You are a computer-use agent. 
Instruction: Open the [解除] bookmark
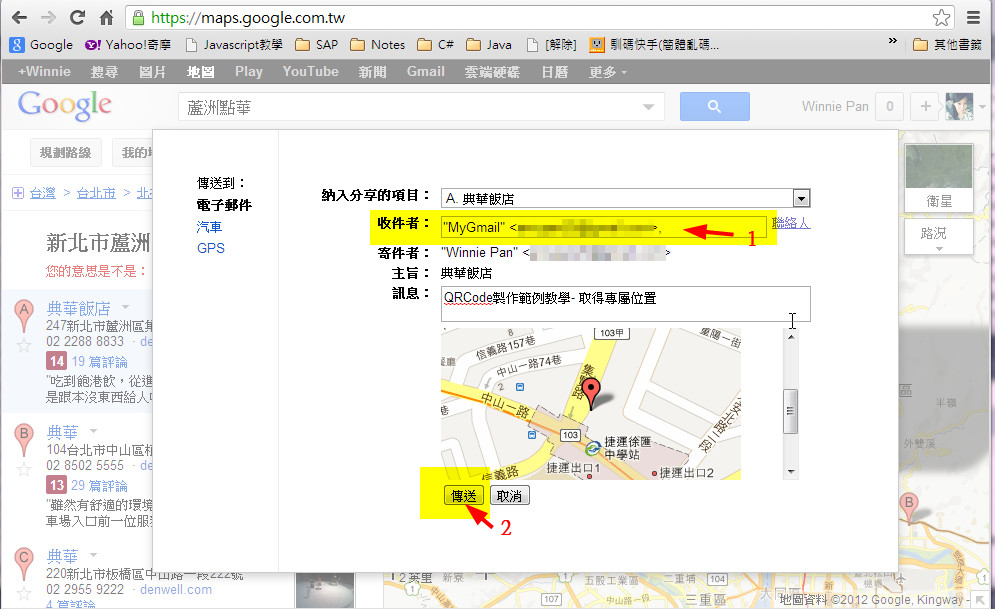551,44
